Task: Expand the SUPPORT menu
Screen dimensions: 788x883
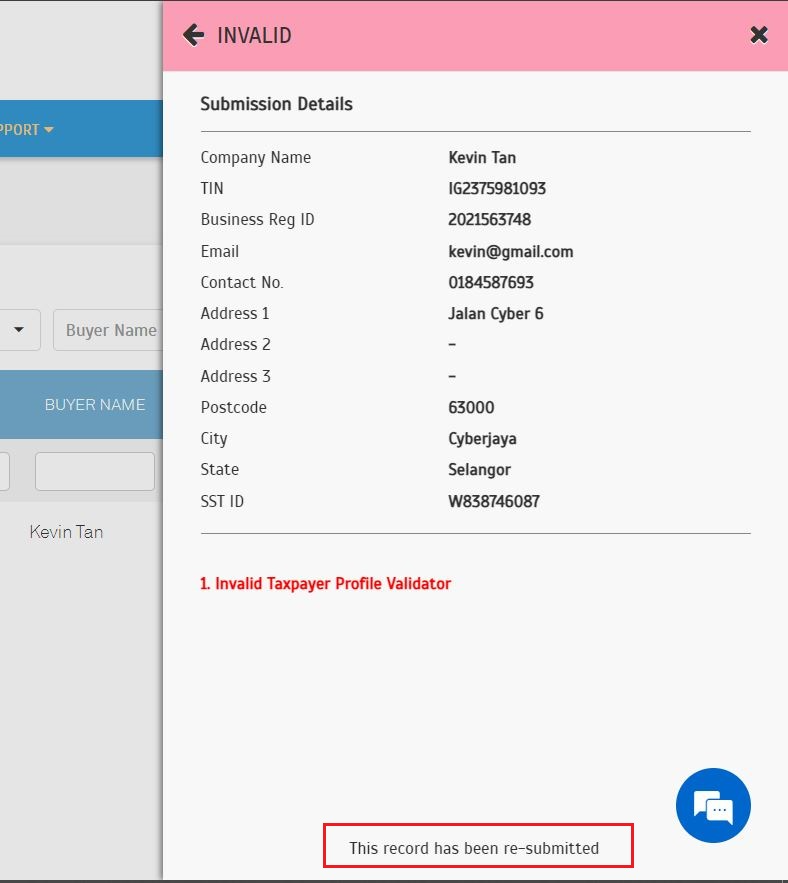Action: coord(27,129)
